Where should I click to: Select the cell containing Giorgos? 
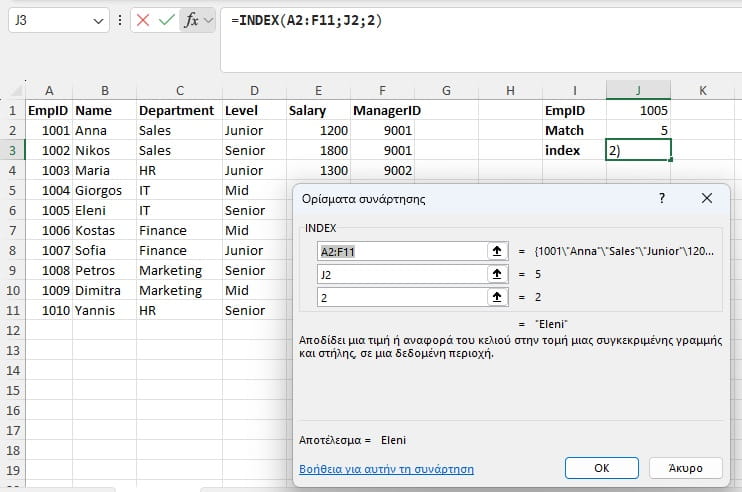point(105,190)
